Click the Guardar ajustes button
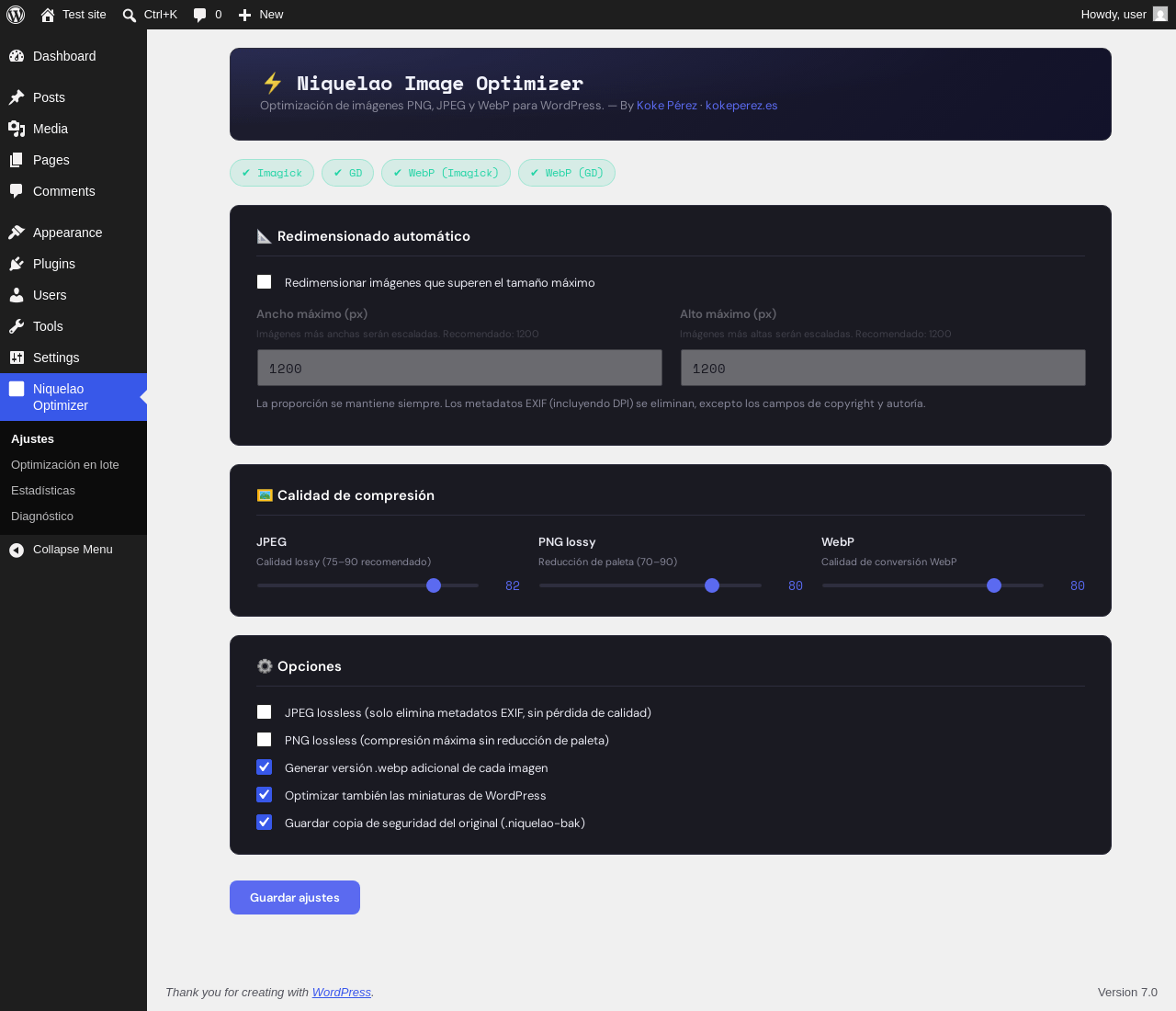1176x1011 pixels. pyautogui.click(x=295, y=898)
